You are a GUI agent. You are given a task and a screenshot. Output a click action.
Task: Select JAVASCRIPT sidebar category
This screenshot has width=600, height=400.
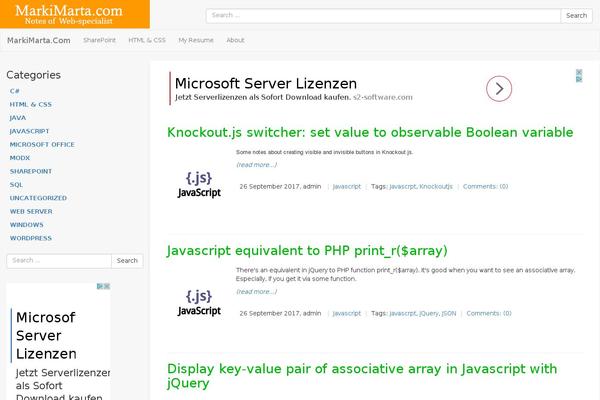pyautogui.click(x=29, y=131)
